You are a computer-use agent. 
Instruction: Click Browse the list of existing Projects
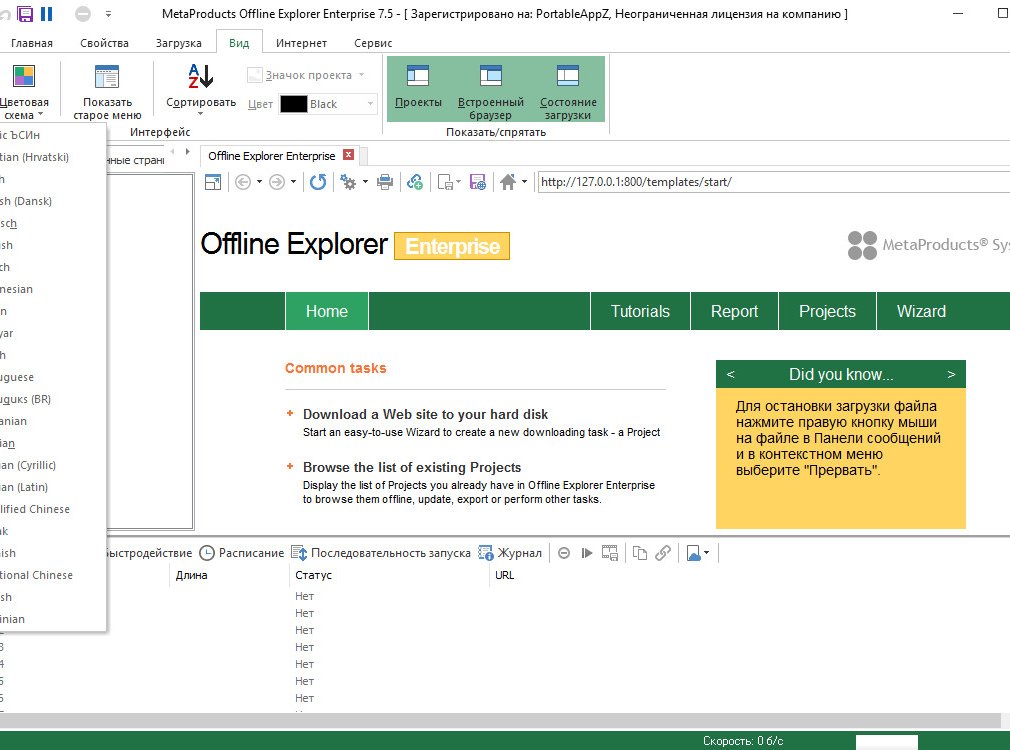click(412, 467)
